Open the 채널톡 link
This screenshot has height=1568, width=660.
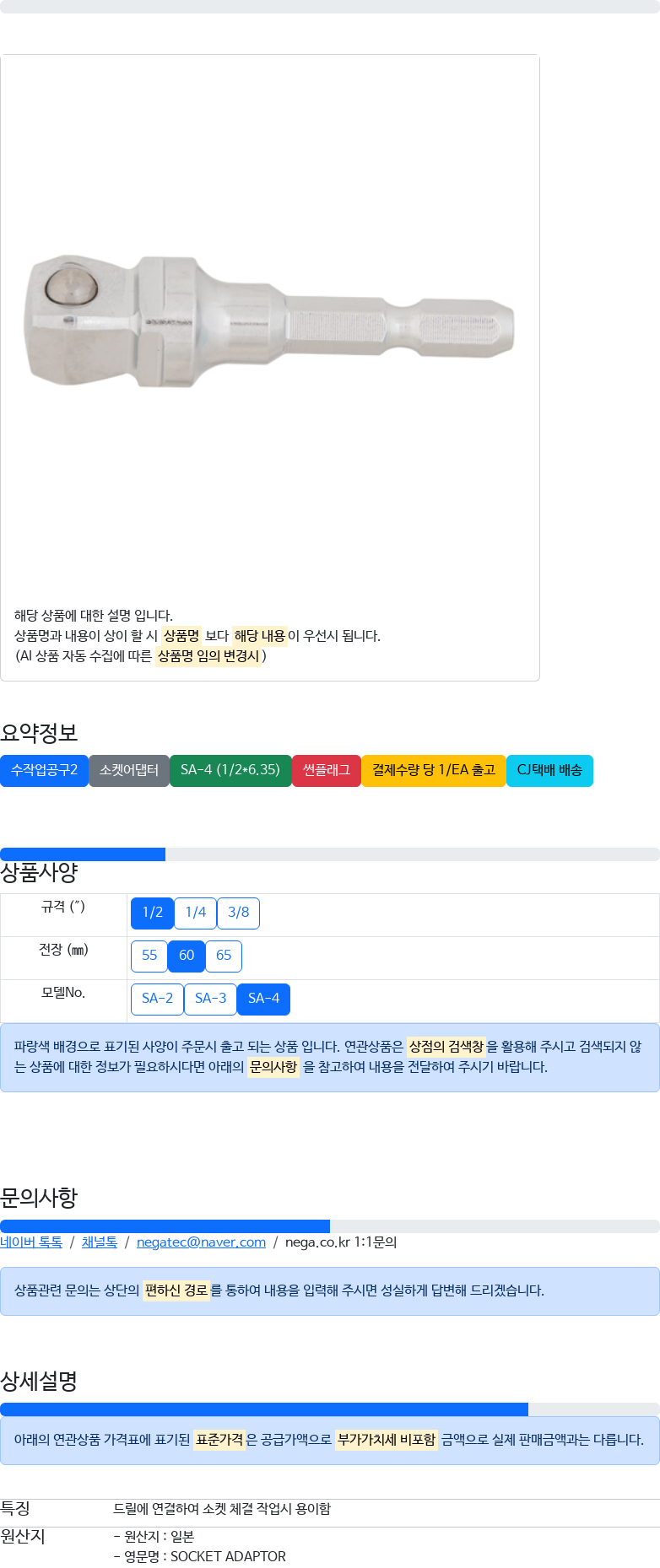(100, 1242)
